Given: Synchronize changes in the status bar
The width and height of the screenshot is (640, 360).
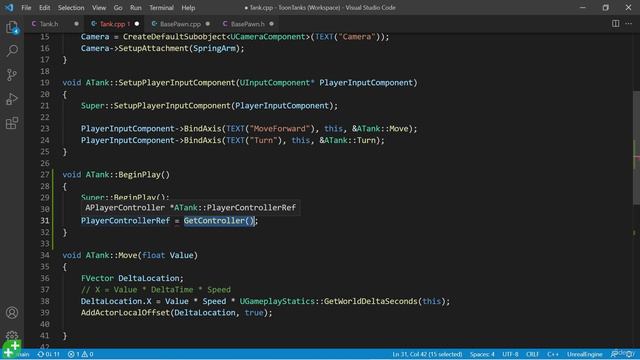Looking at the screenshot, I should pos(49,354).
